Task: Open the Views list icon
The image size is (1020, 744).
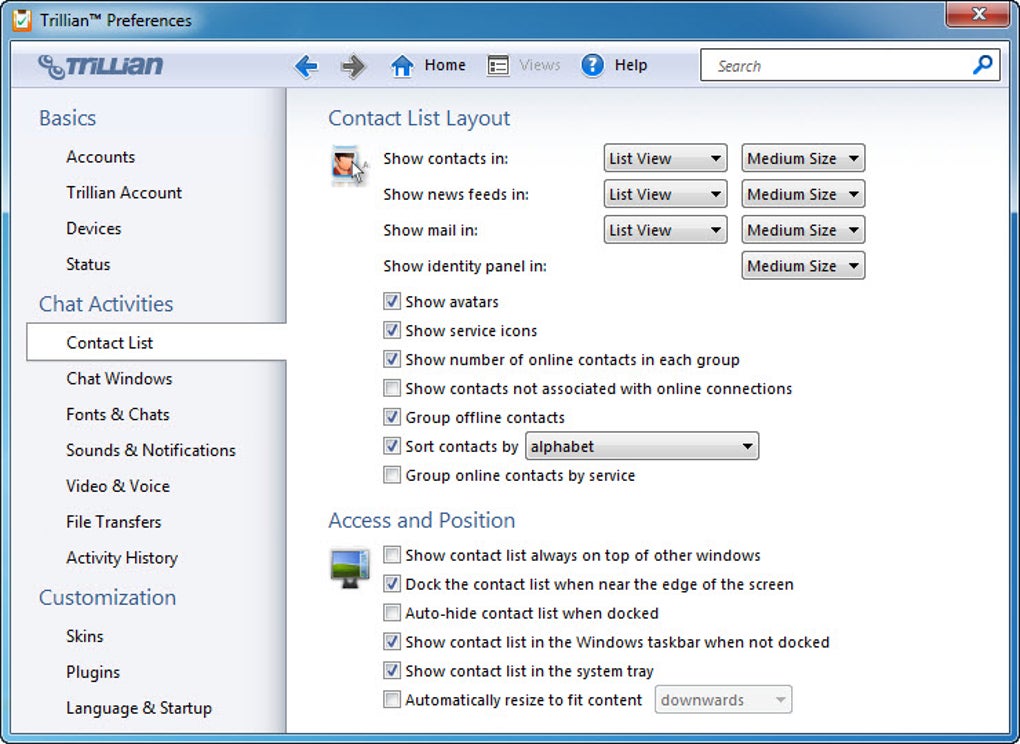Action: coord(498,66)
